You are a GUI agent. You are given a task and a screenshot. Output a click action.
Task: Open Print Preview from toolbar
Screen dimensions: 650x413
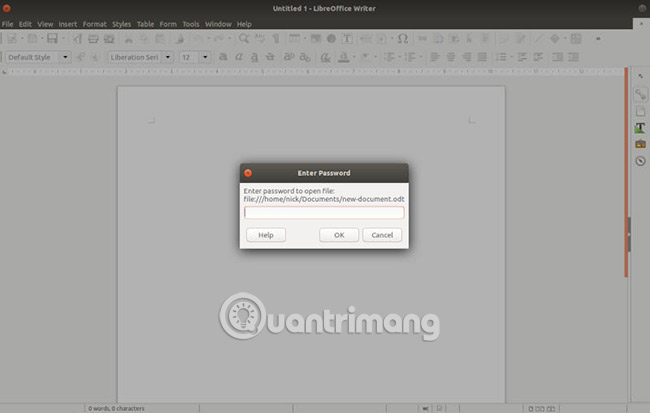pyautogui.click(x=109, y=39)
